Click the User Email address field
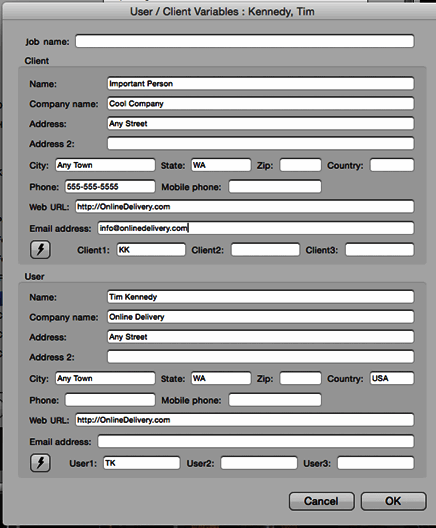The height and width of the screenshot is (528, 436). click(256, 441)
